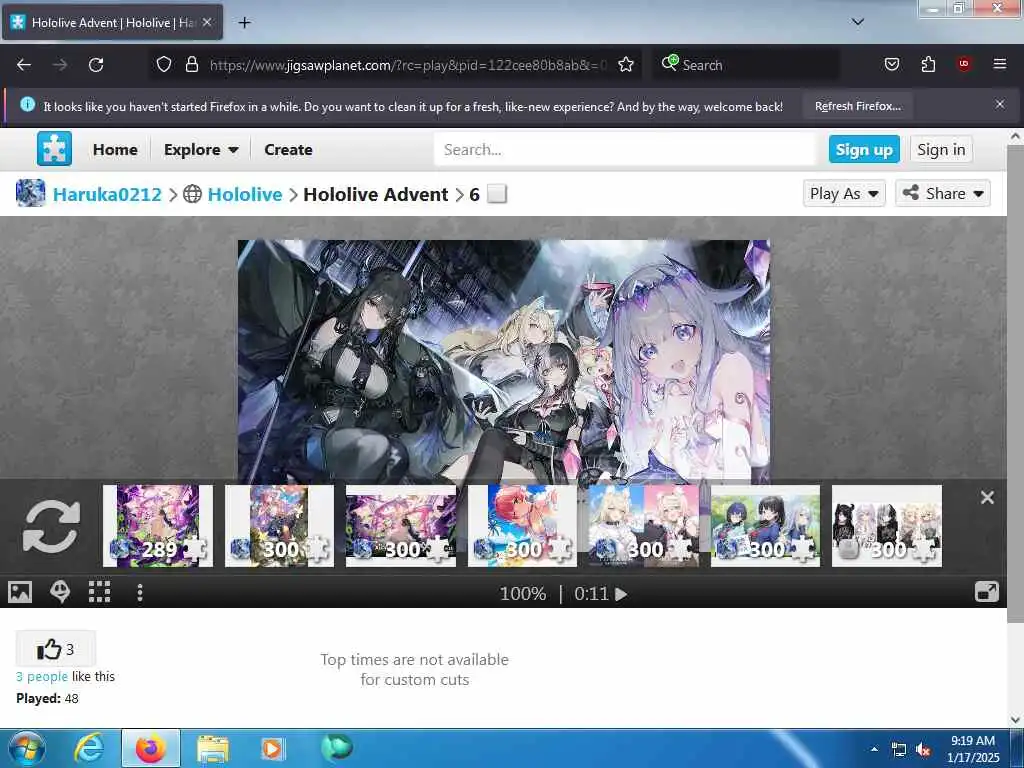
Task: Select the blonde twins puzzle thumbnail
Action: tap(644, 526)
